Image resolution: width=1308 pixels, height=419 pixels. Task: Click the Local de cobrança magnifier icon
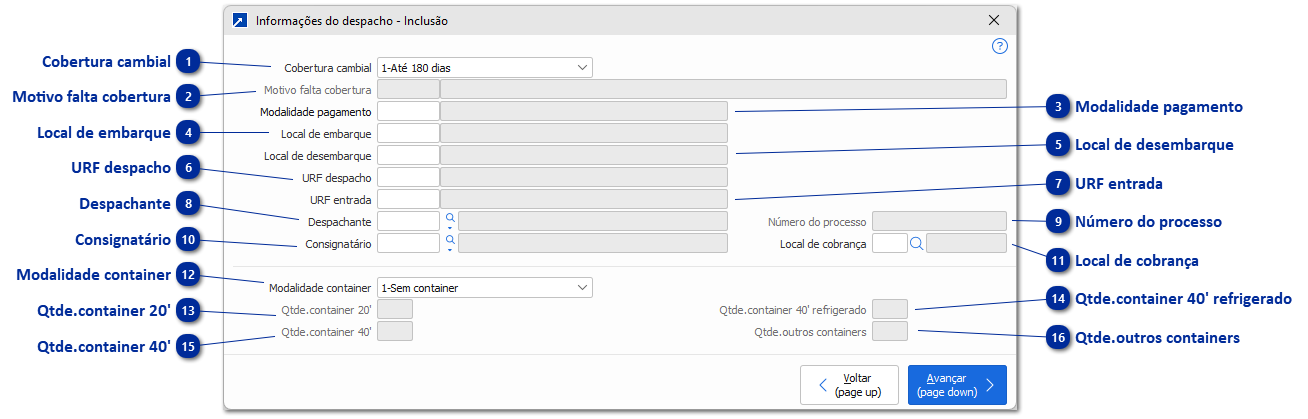(916, 243)
